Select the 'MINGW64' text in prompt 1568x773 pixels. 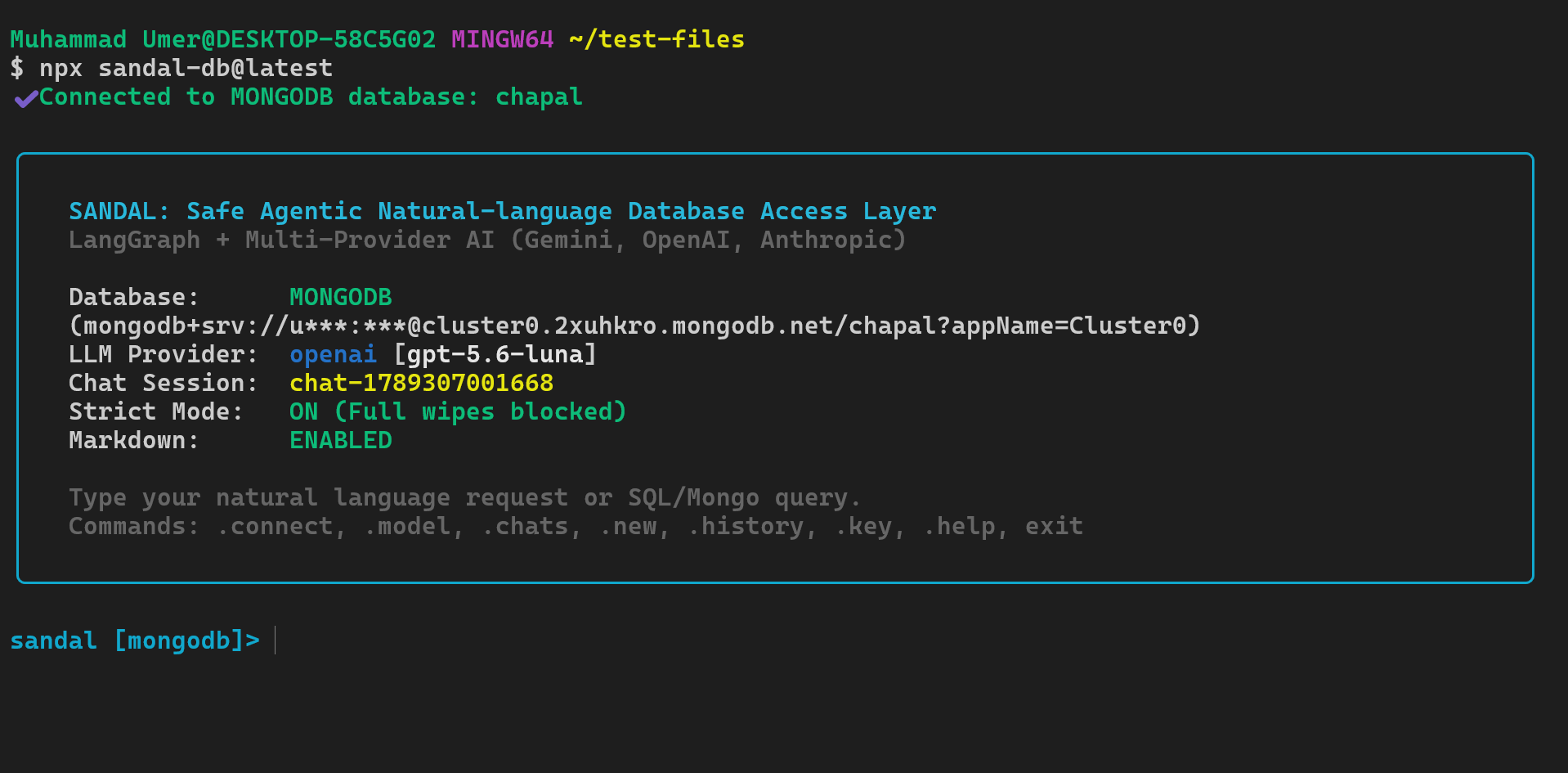pos(502,39)
